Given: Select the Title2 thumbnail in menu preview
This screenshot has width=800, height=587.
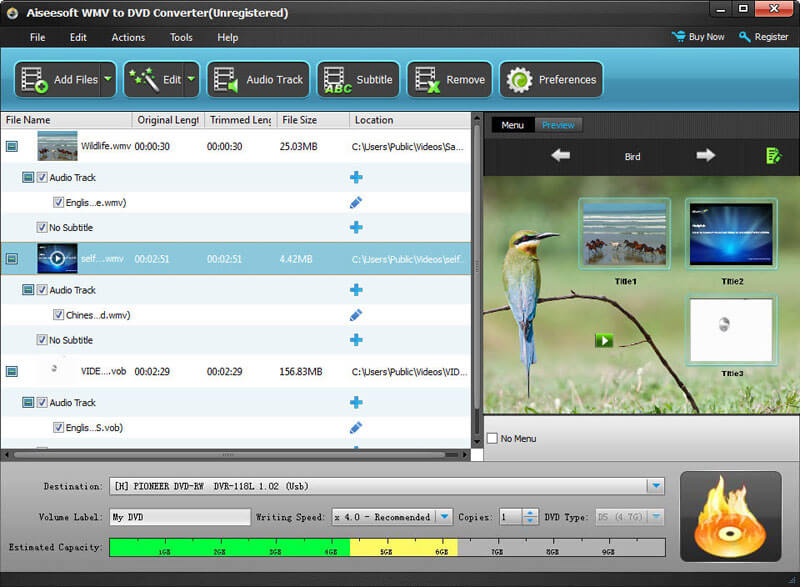Looking at the screenshot, I should tap(731, 233).
